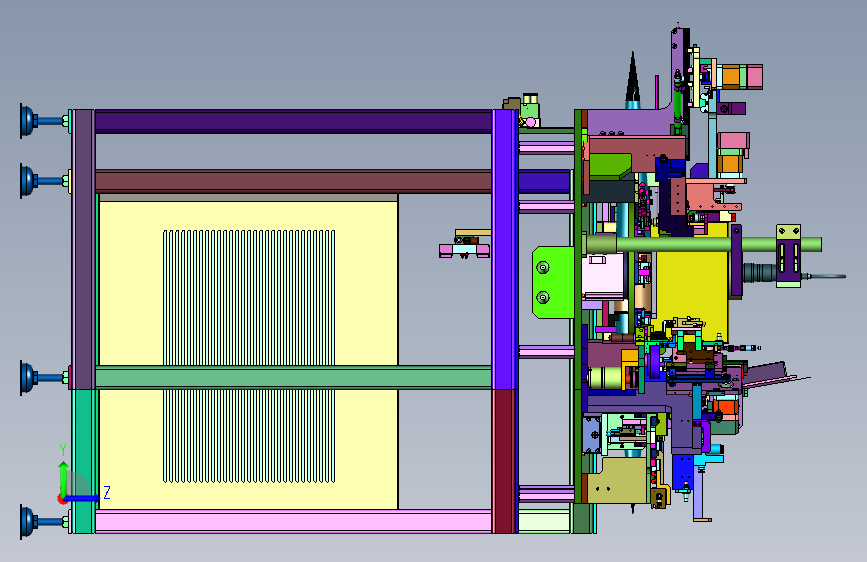867x562 pixels.
Task: Click the "Y" axis label
Action: pyautogui.click(x=63, y=450)
